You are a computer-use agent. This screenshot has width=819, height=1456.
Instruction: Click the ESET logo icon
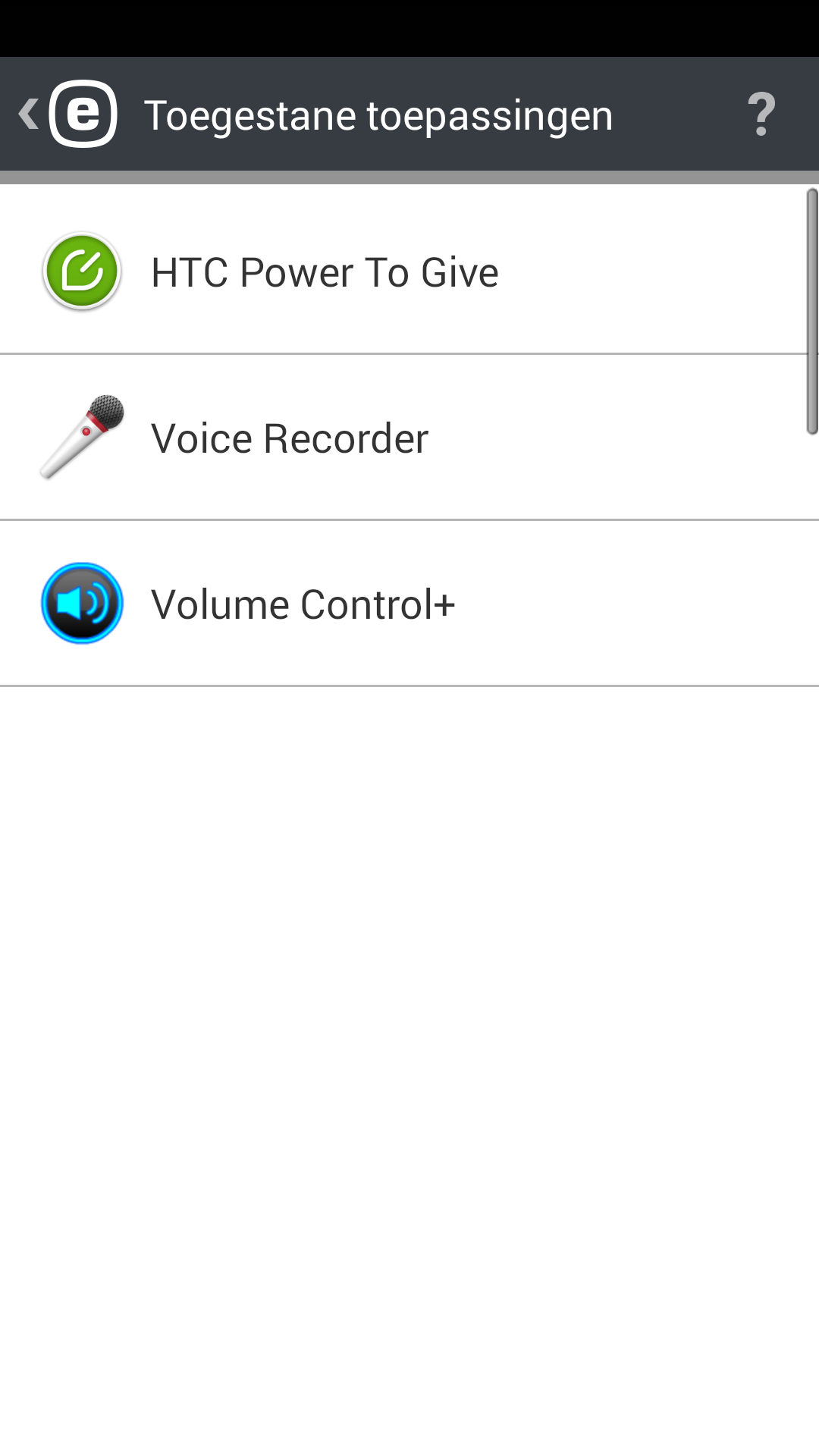[83, 114]
